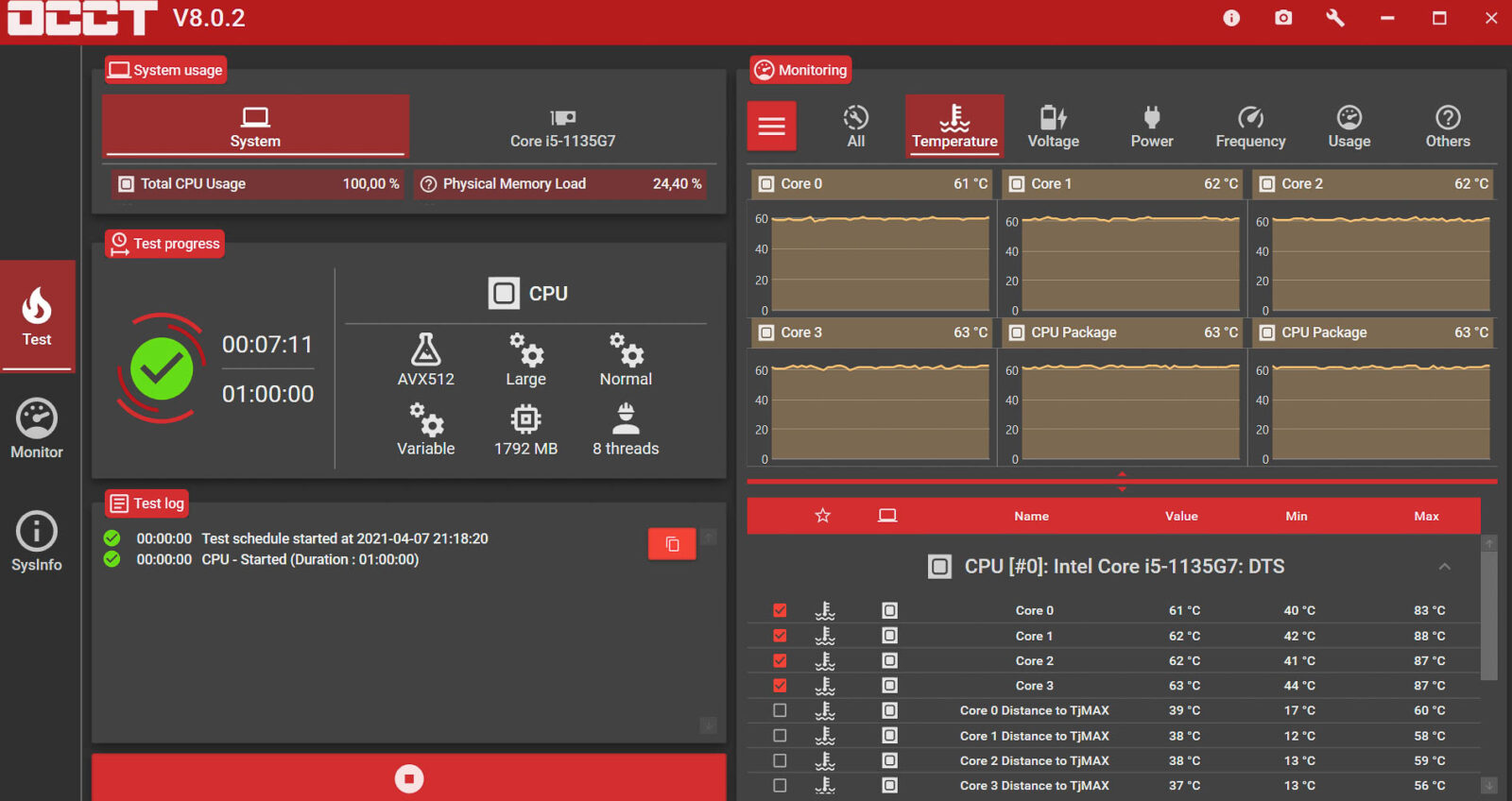Click the Physical Memory Load help icon
Image resolution: width=1512 pixels, height=801 pixels.
point(428,184)
